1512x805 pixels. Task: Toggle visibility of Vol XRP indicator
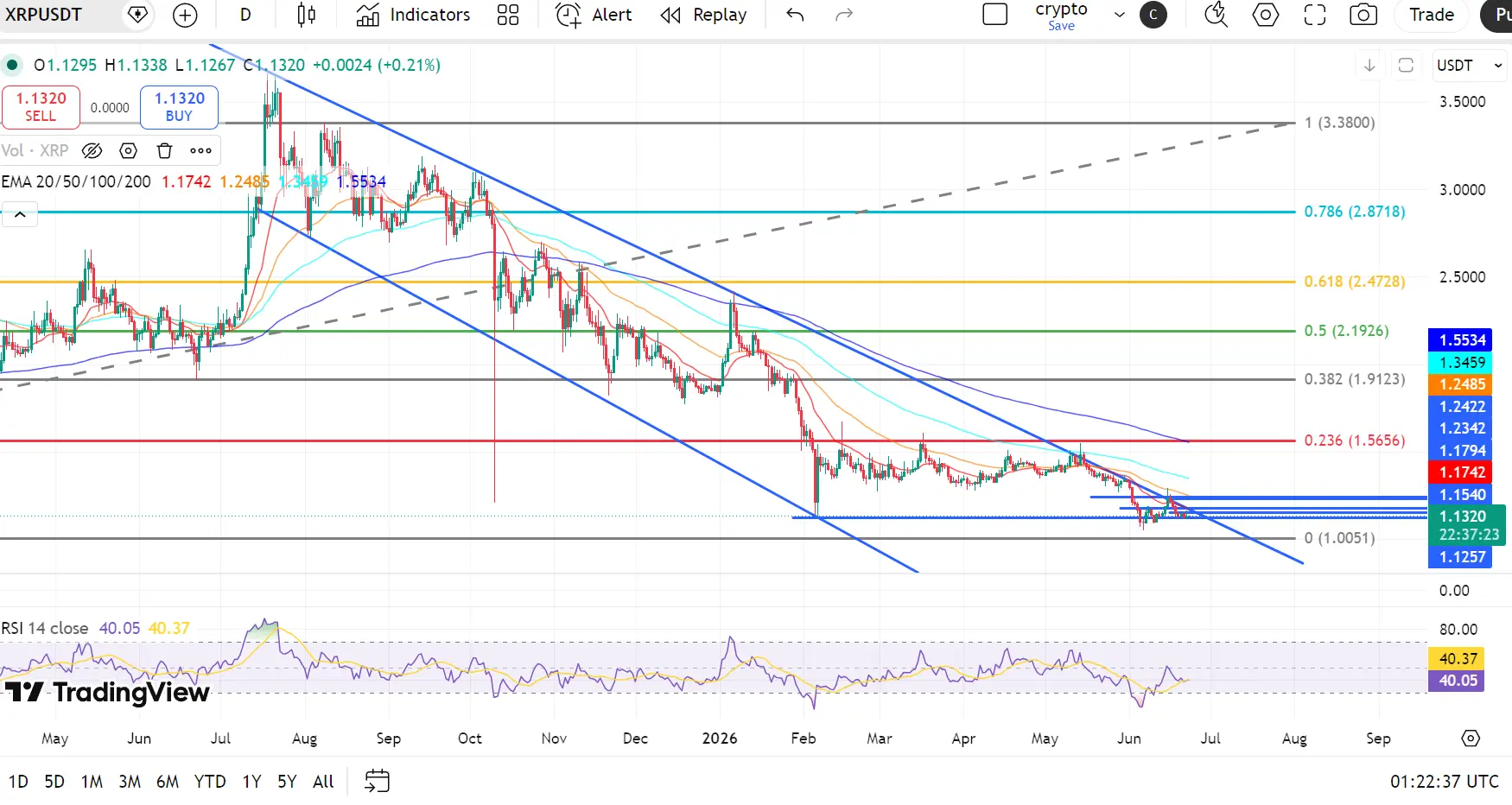click(x=92, y=151)
